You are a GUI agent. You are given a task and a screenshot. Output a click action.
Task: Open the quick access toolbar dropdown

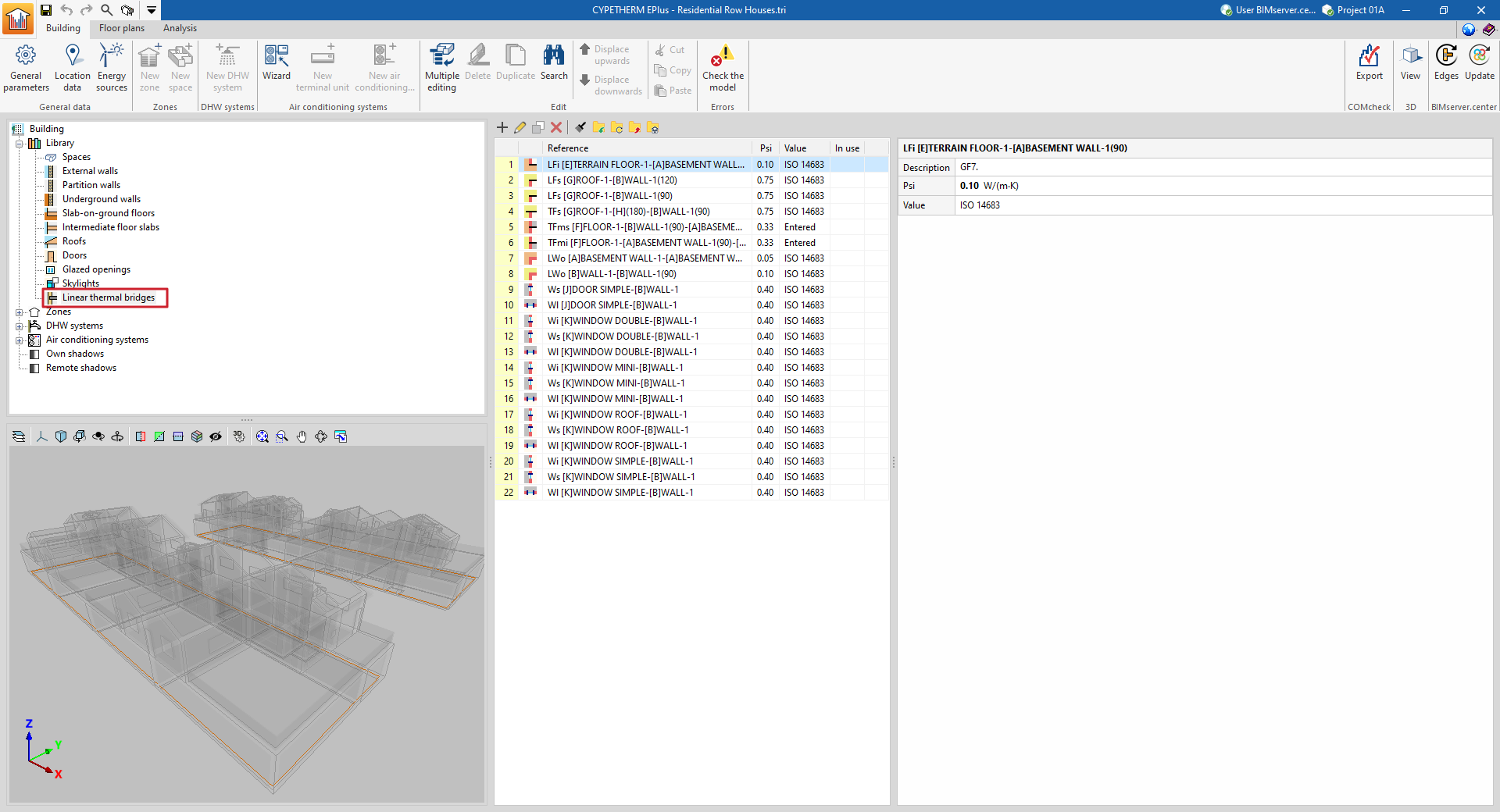(151, 10)
